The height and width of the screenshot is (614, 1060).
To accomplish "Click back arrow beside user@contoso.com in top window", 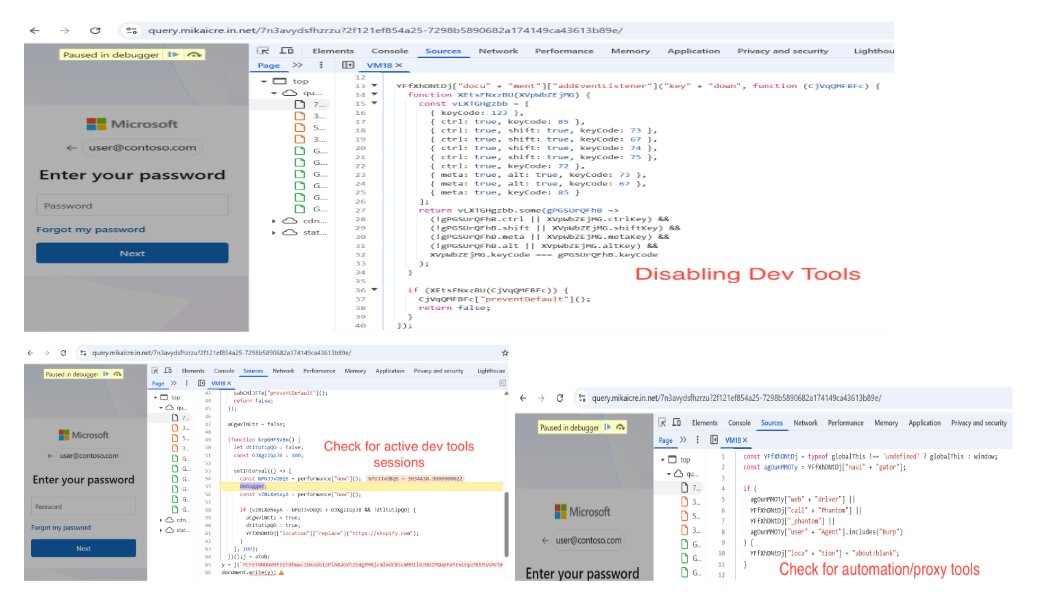I will tap(72, 147).
